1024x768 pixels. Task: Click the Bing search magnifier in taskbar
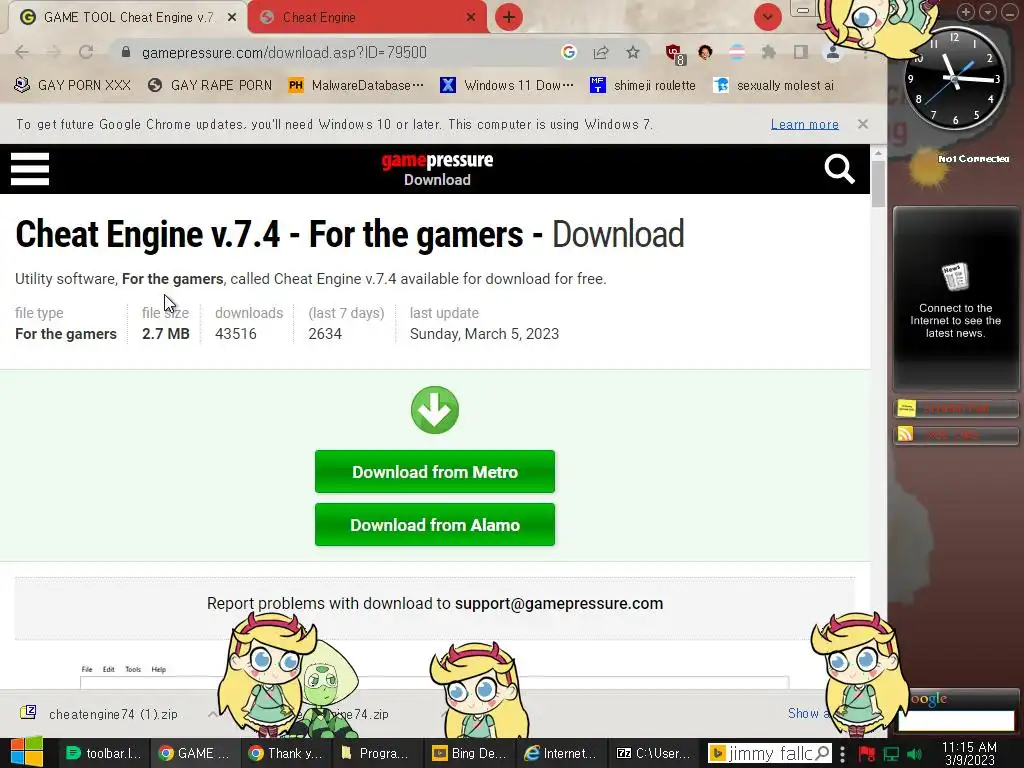coord(823,753)
